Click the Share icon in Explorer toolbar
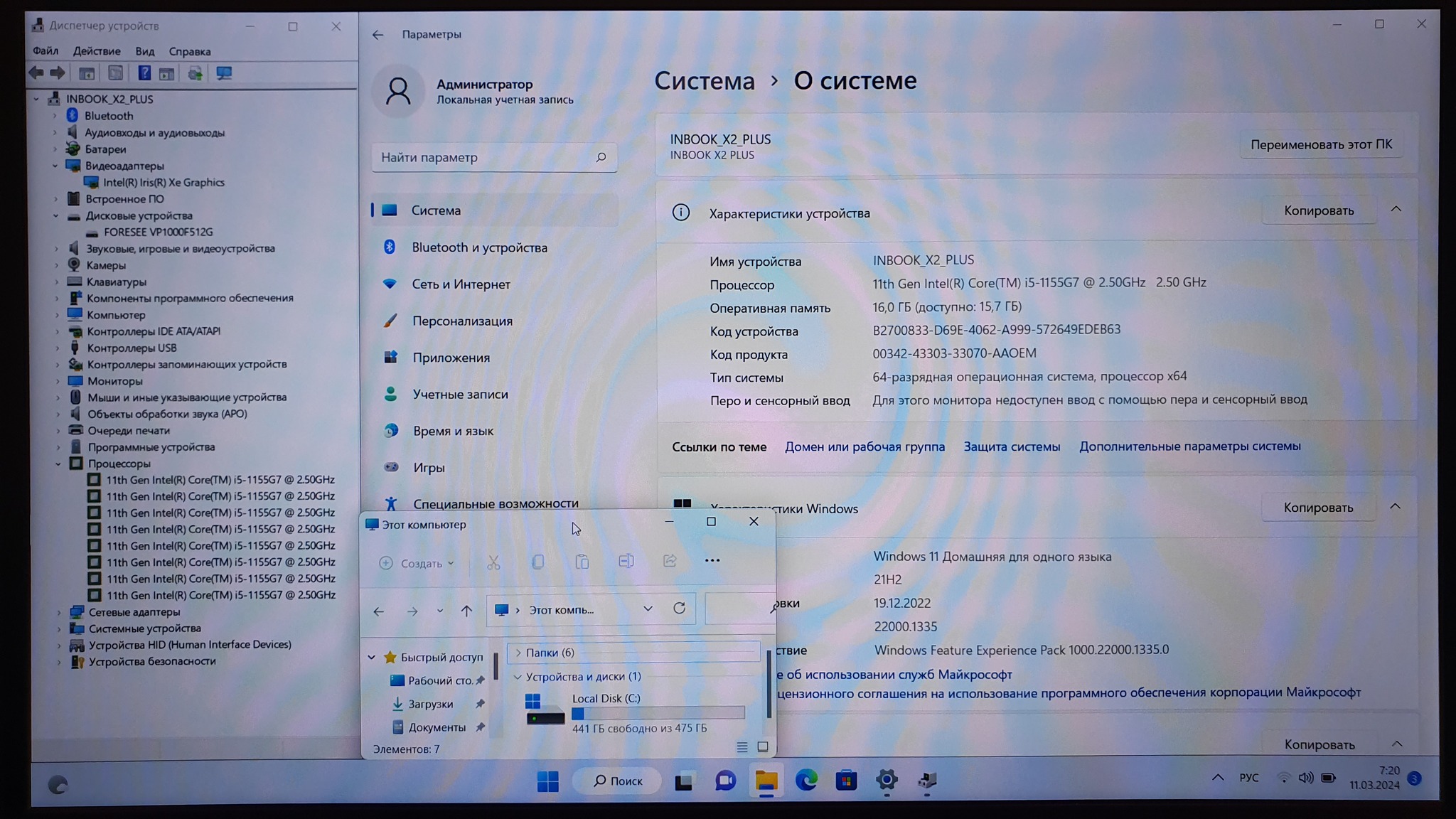This screenshot has width=1456, height=819. point(670,561)
